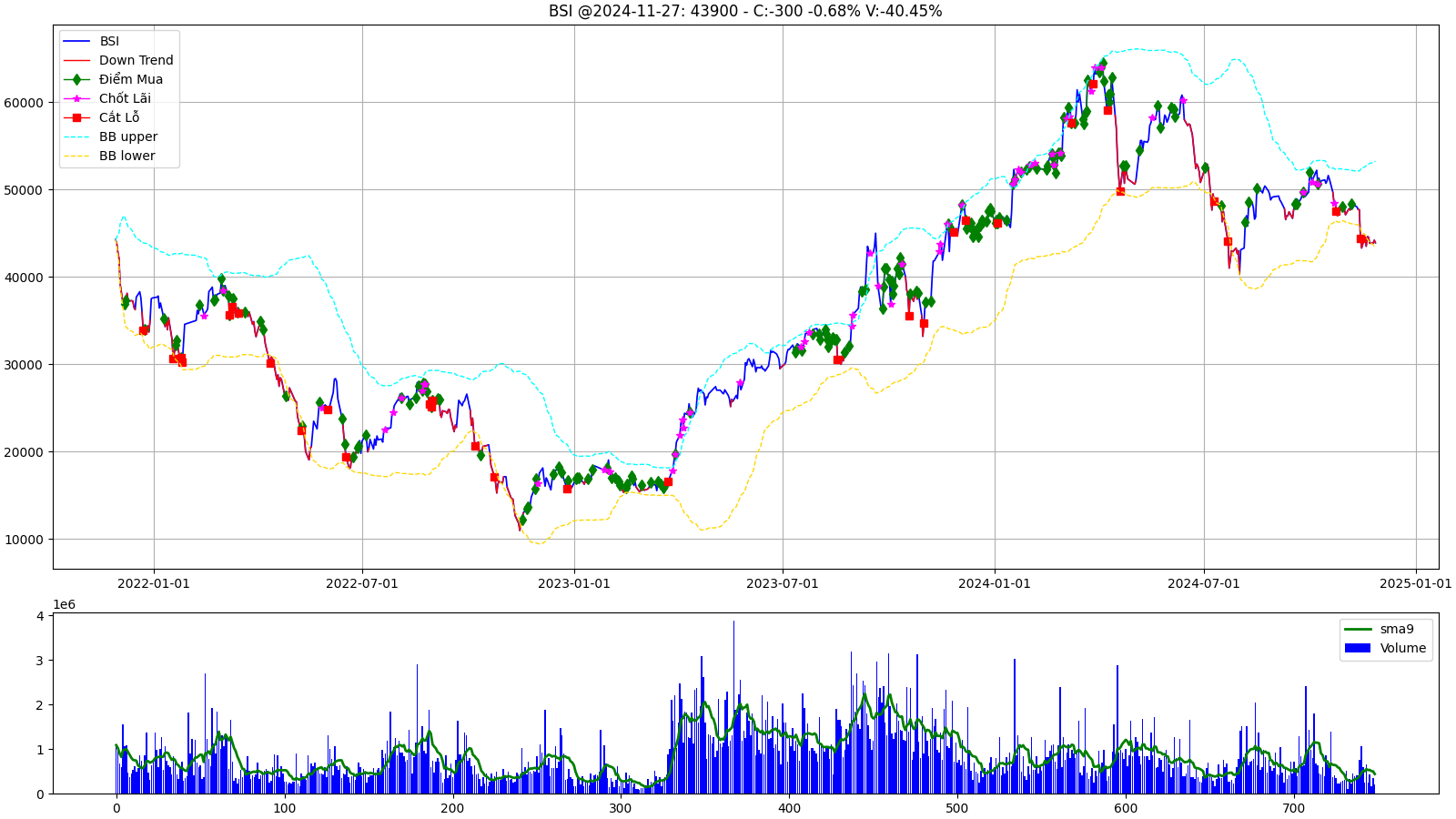Click the 400 tick on the volume x-axis
Screen dimensions: 1456x819
coord(789,808)
